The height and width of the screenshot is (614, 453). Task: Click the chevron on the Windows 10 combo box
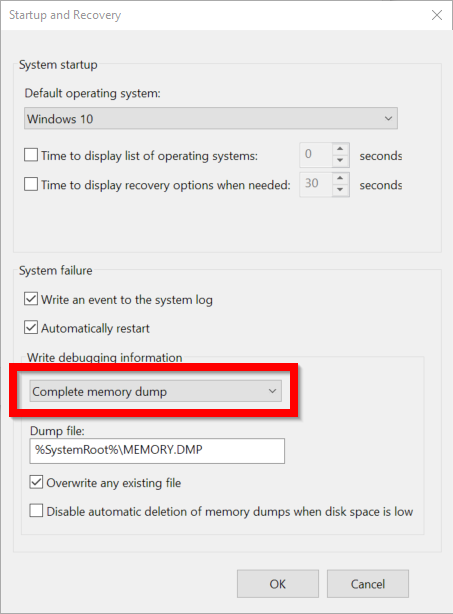tap(388, 118)
